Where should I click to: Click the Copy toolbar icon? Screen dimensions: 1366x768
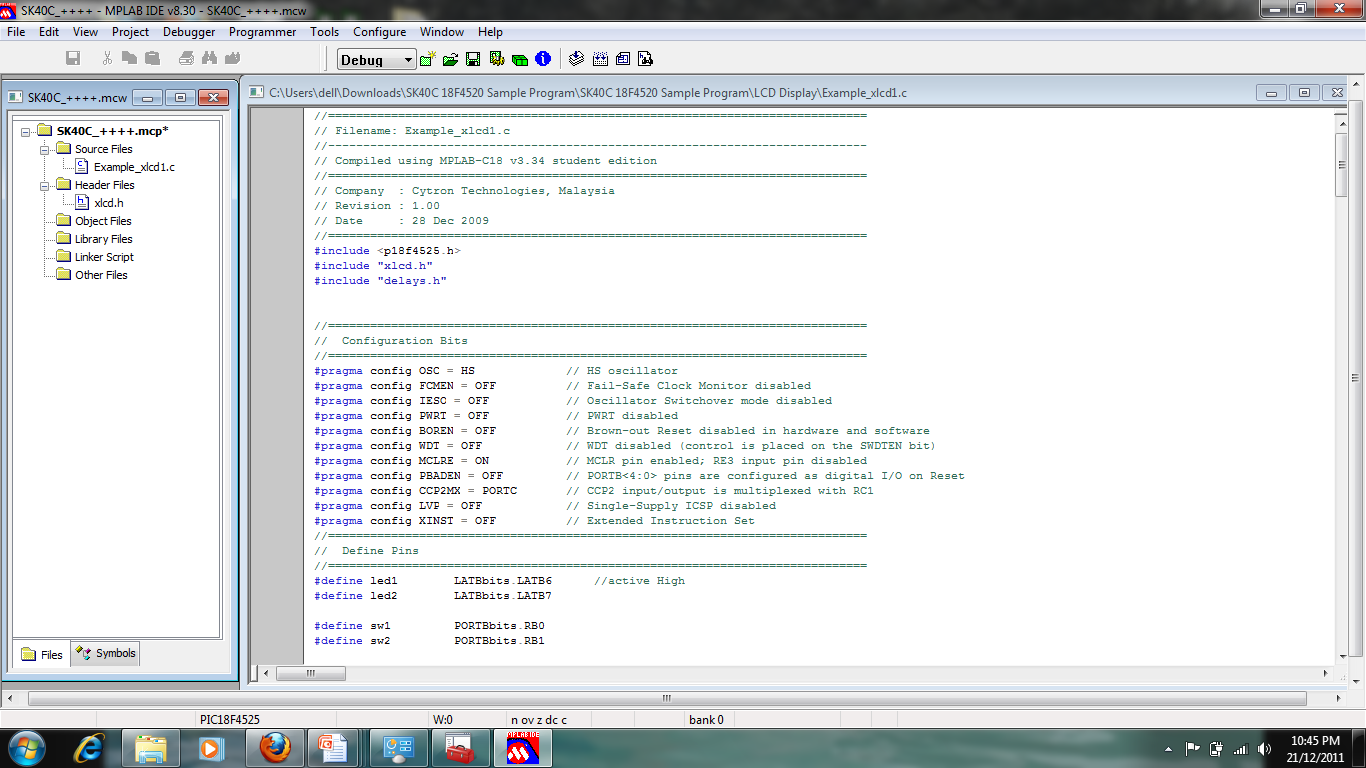[129, 59]
